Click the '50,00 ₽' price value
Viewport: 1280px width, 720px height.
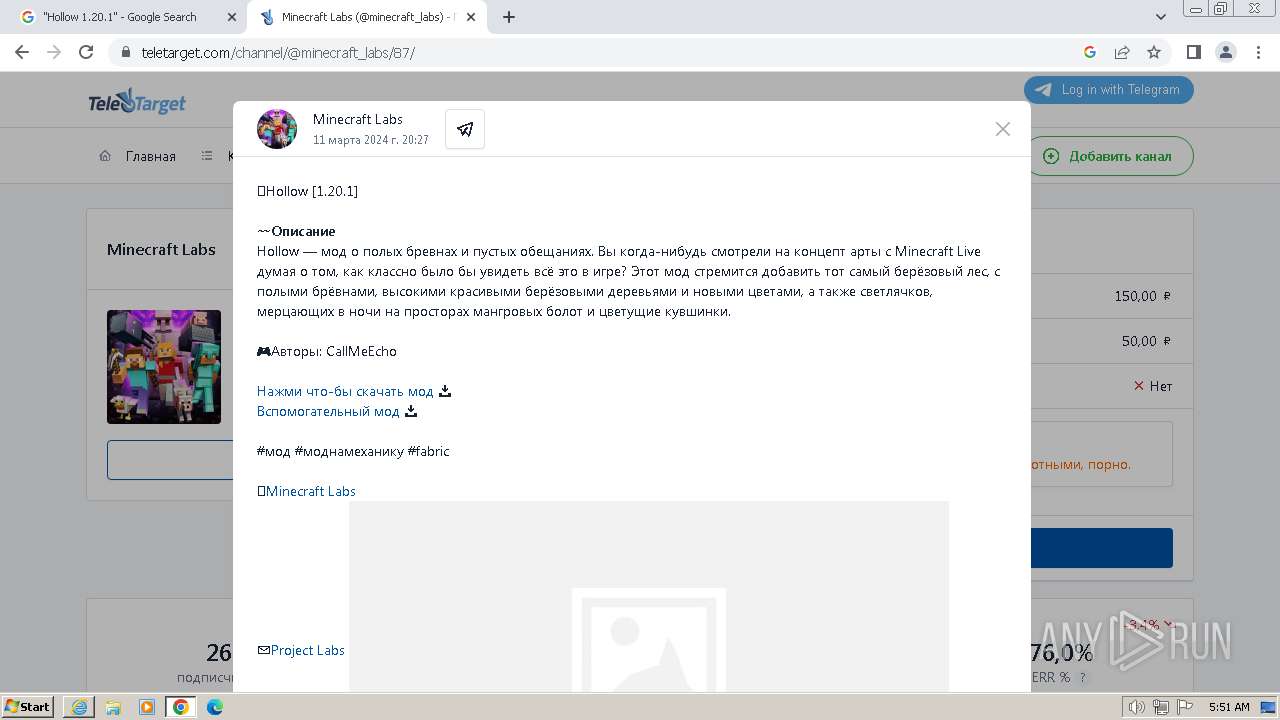pos(1146,341)
